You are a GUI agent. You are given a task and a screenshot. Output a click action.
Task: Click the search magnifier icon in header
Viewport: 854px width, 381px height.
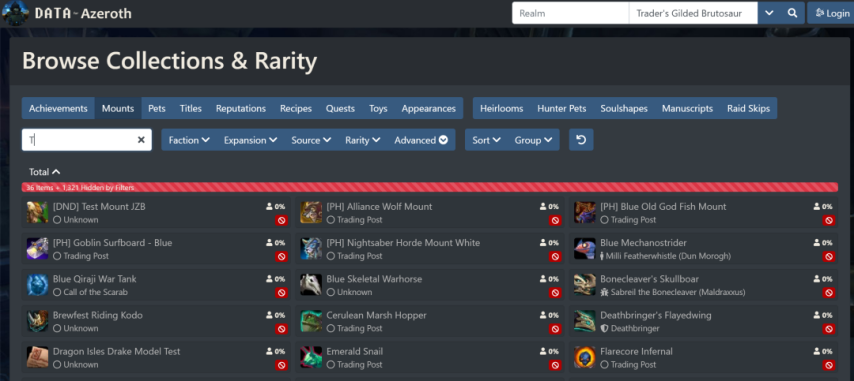click(x=792, y=13)
